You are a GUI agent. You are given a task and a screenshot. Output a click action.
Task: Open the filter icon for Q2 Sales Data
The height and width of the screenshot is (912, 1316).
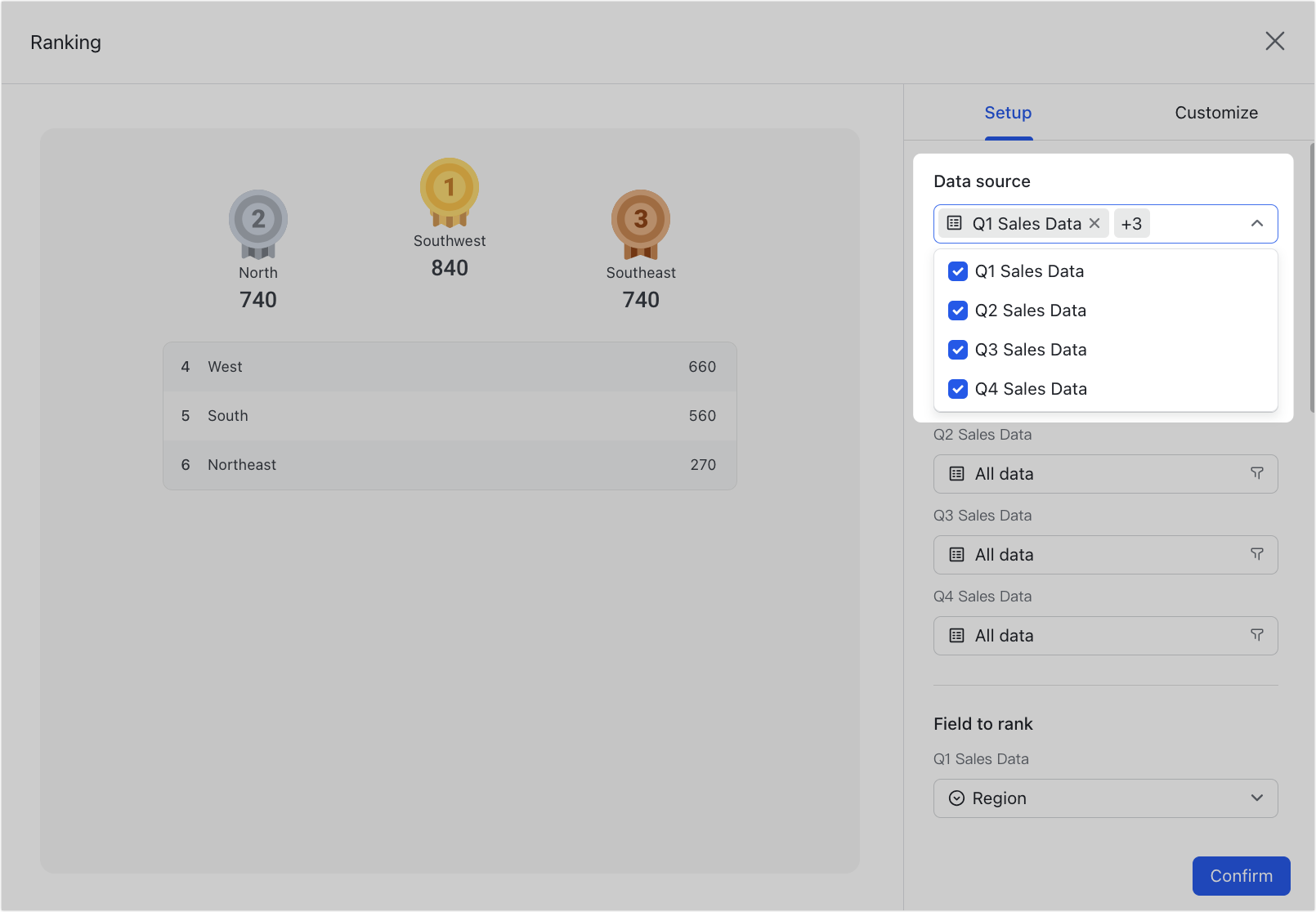(x=1257, y=473)
